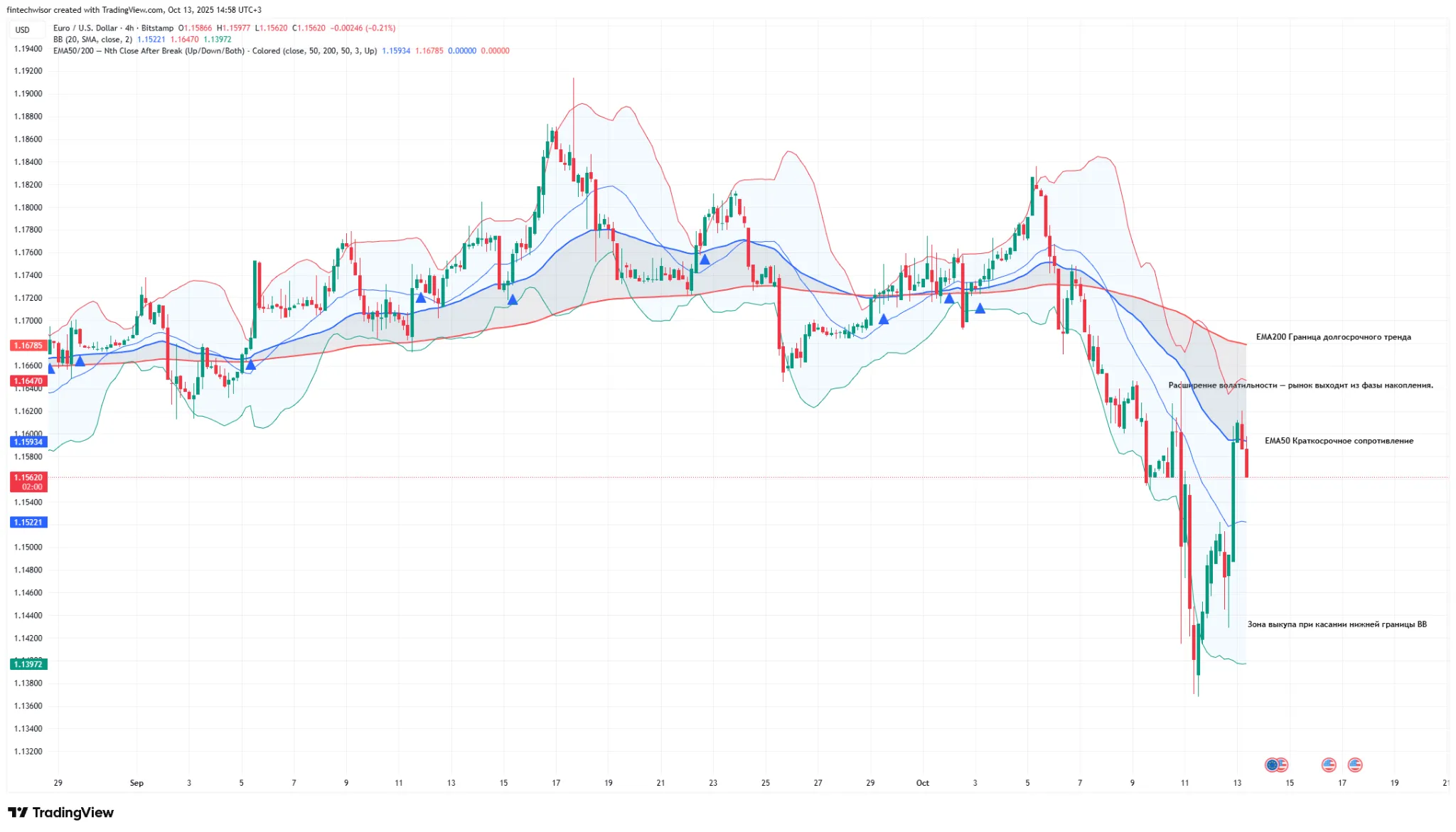Click the EU flag economic event icon
This screenshot has width=1456, height=832.
(x=1271, y=765)
